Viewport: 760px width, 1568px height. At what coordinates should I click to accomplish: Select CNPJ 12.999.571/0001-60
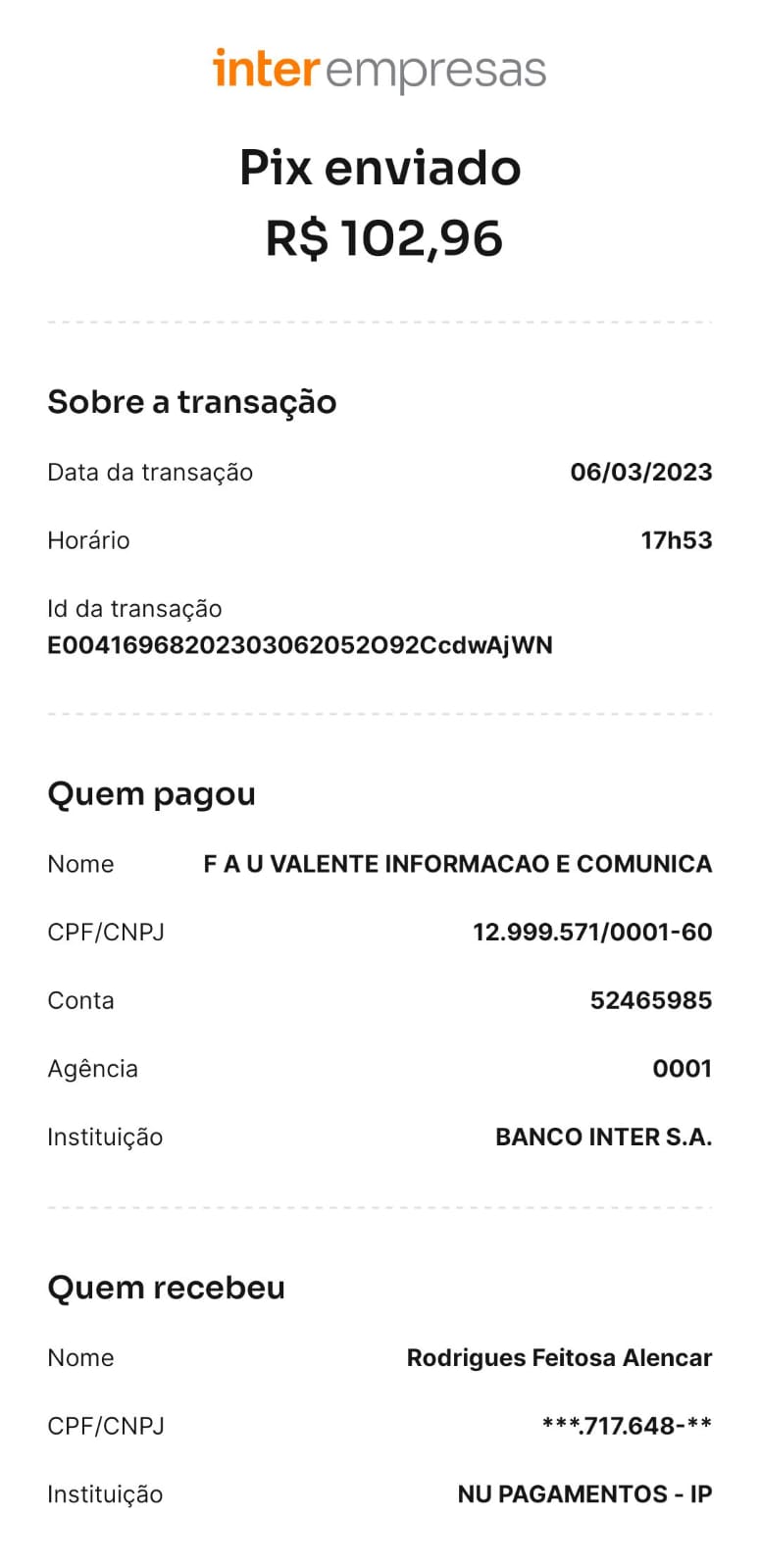pos(592,932)
